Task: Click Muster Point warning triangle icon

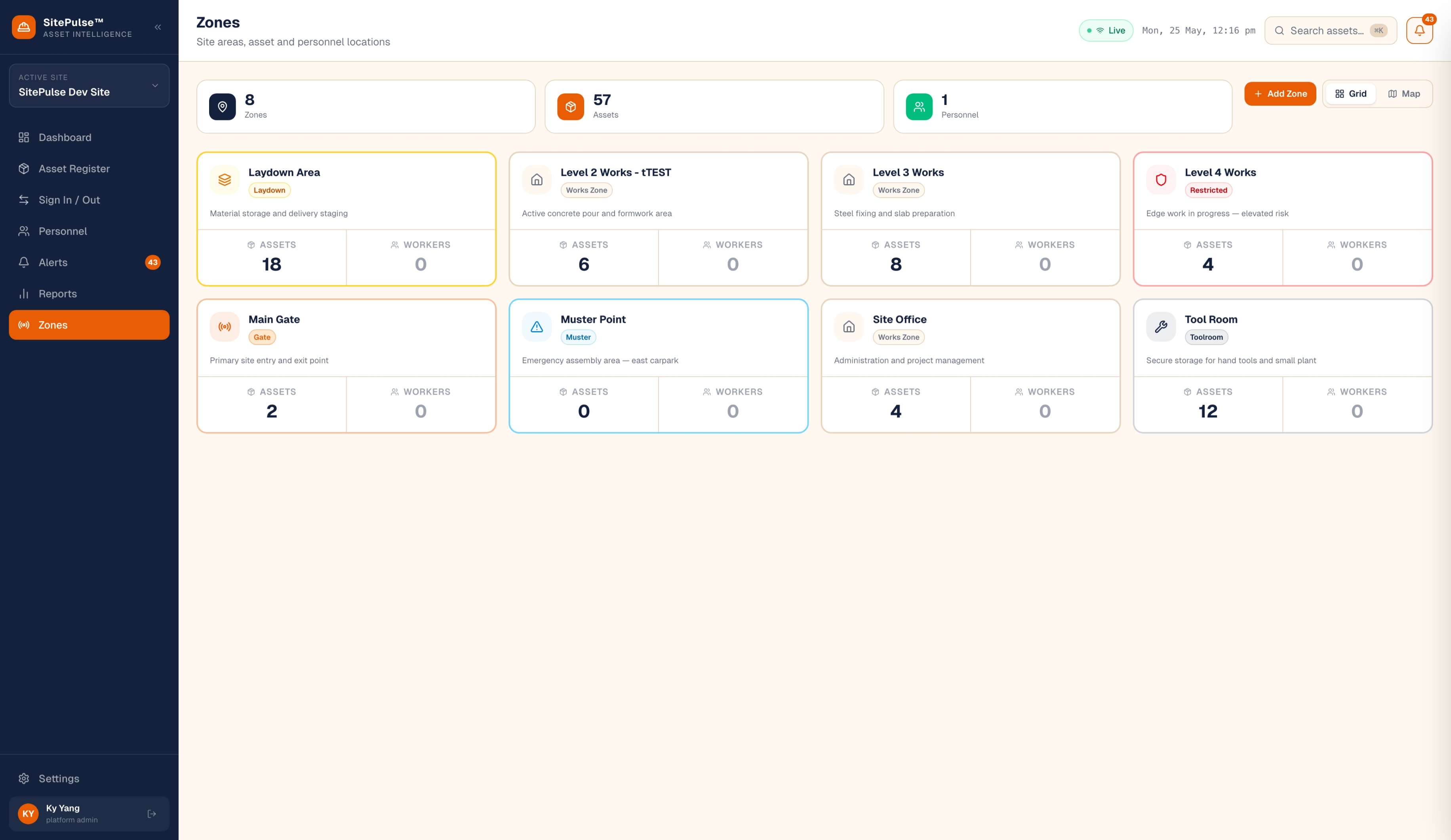Action: click(537, 326)
